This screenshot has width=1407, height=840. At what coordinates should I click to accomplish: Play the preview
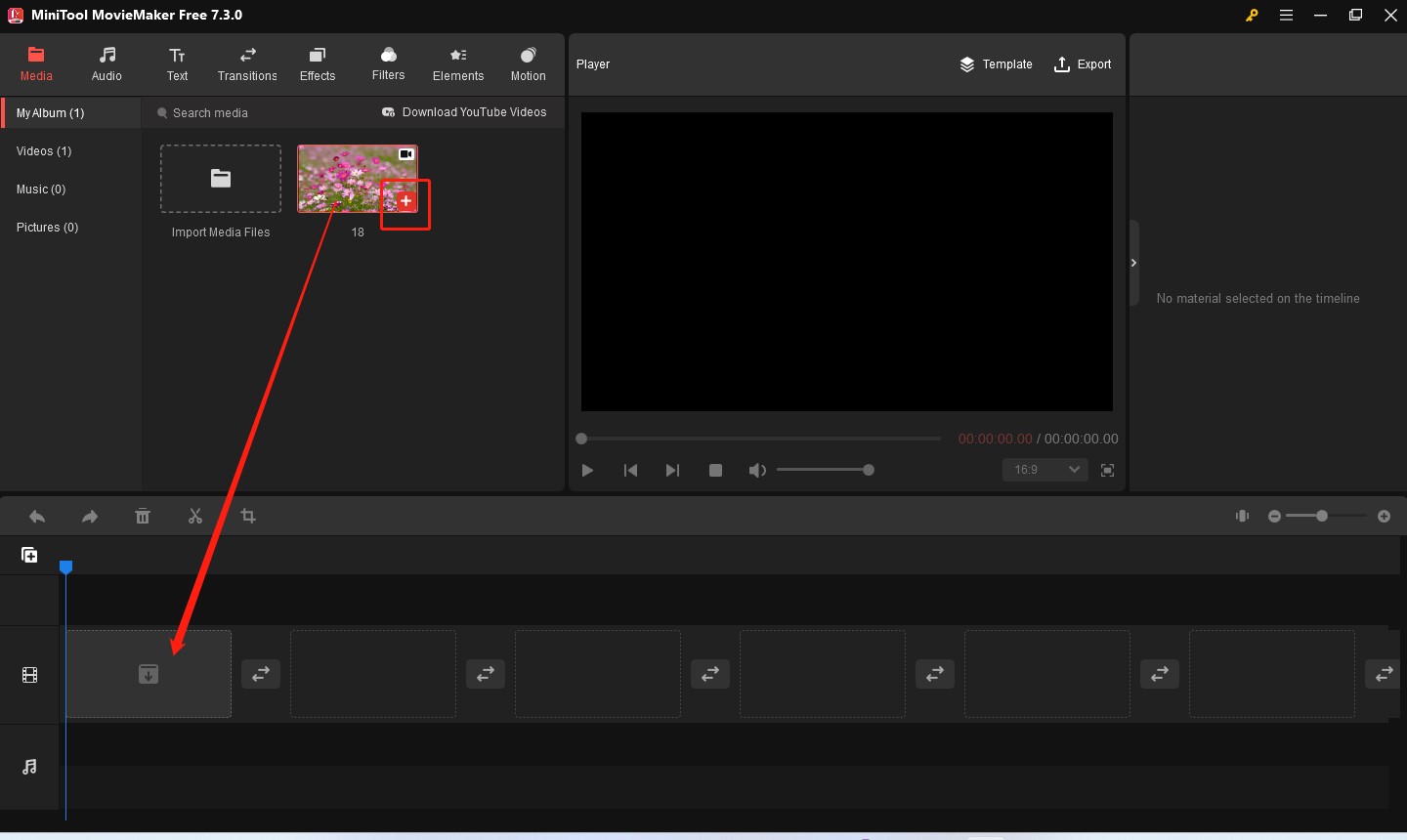click(x=587, y=471)
